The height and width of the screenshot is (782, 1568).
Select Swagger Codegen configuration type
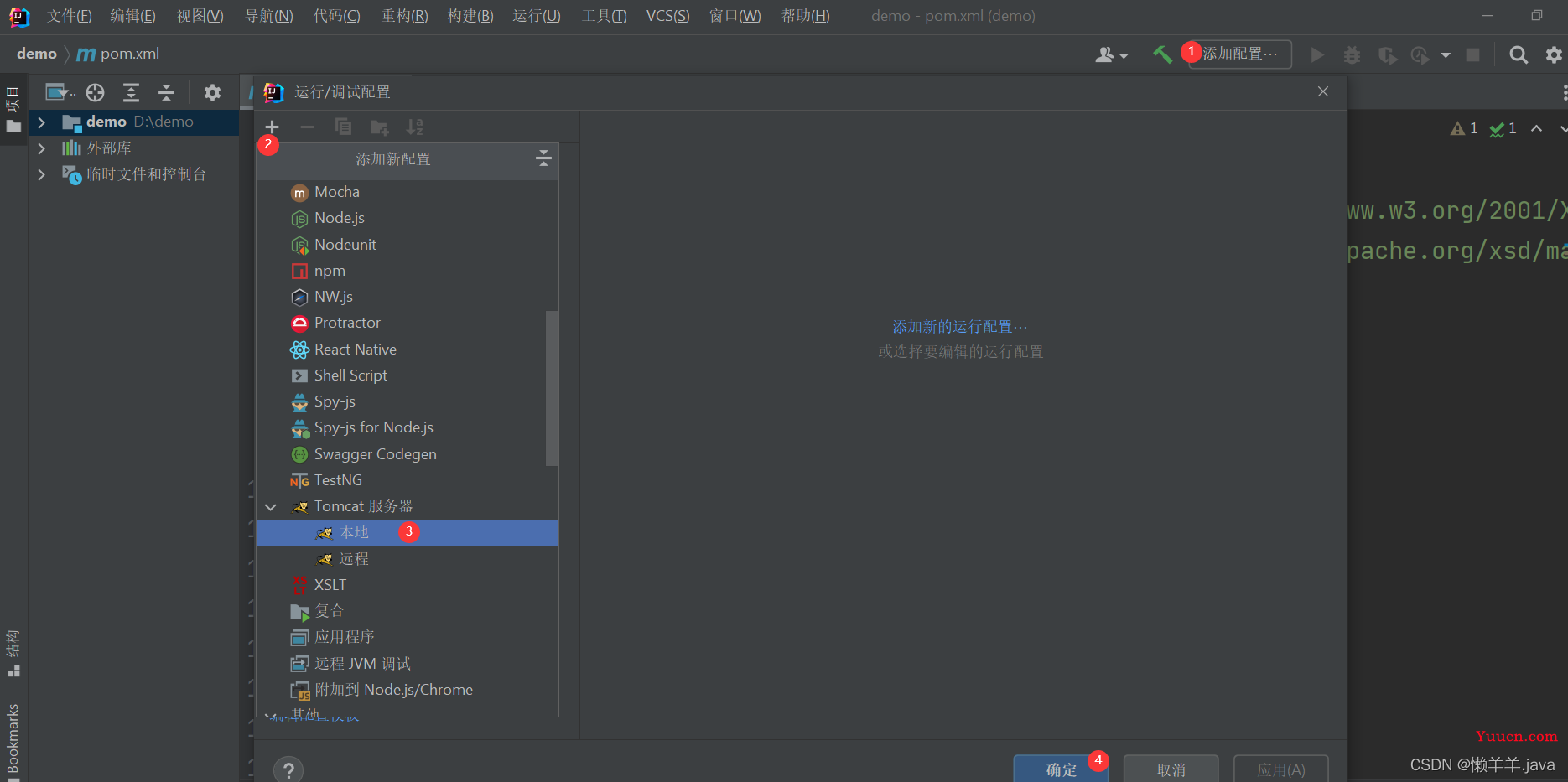(408, 454)
